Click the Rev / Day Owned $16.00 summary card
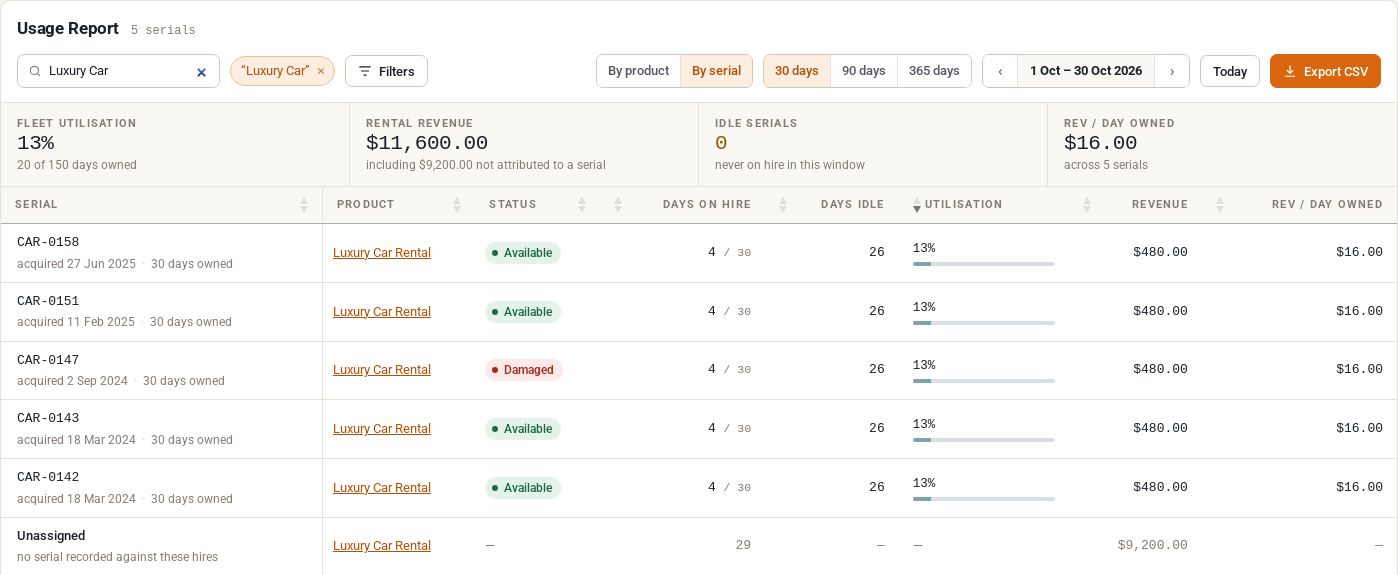The height and width of the screenshot is (575, 1398). (x=1222, y=144)
